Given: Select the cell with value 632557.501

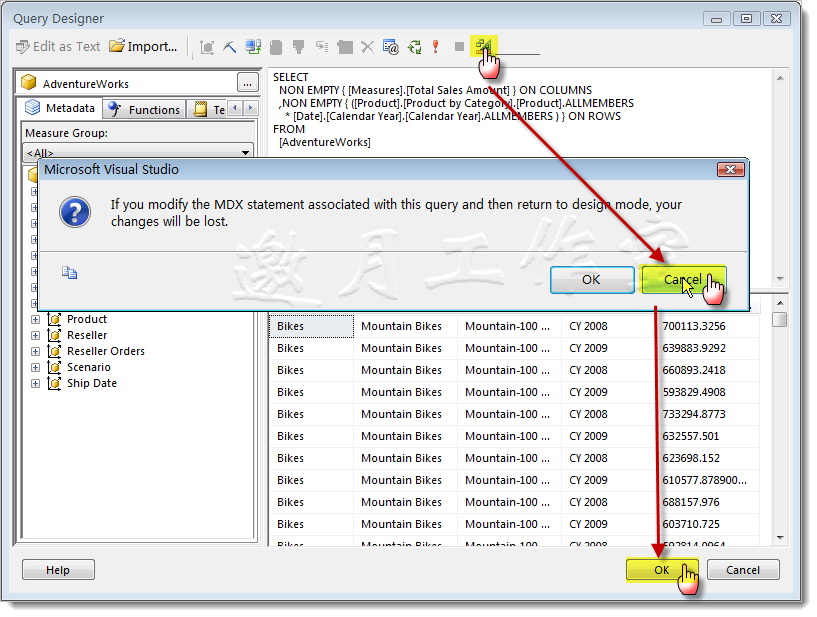Looking at the screenshot, I should pyautogui.click(x=707, y=436).
